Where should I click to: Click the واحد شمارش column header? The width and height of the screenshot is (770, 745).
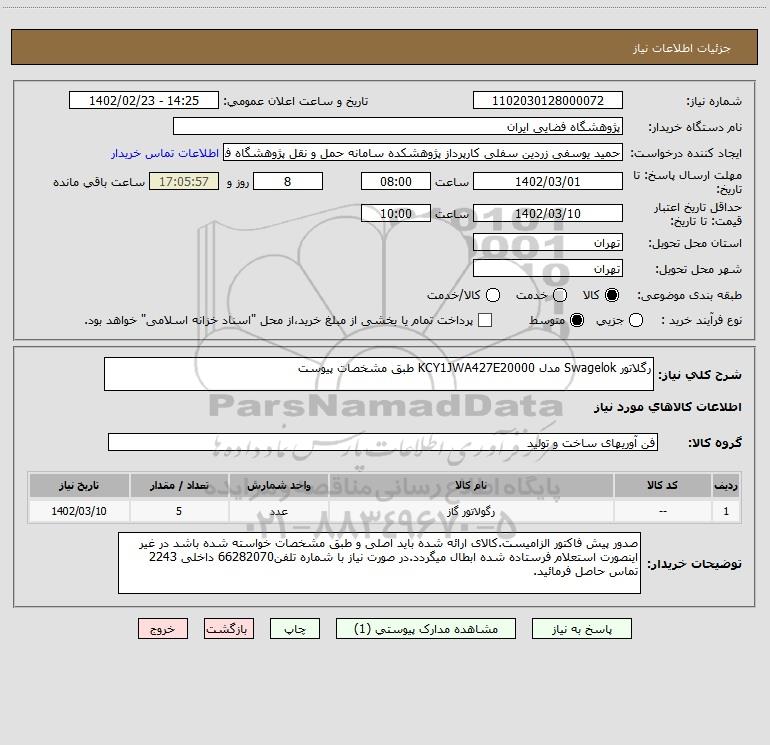[x=278, y=485]
